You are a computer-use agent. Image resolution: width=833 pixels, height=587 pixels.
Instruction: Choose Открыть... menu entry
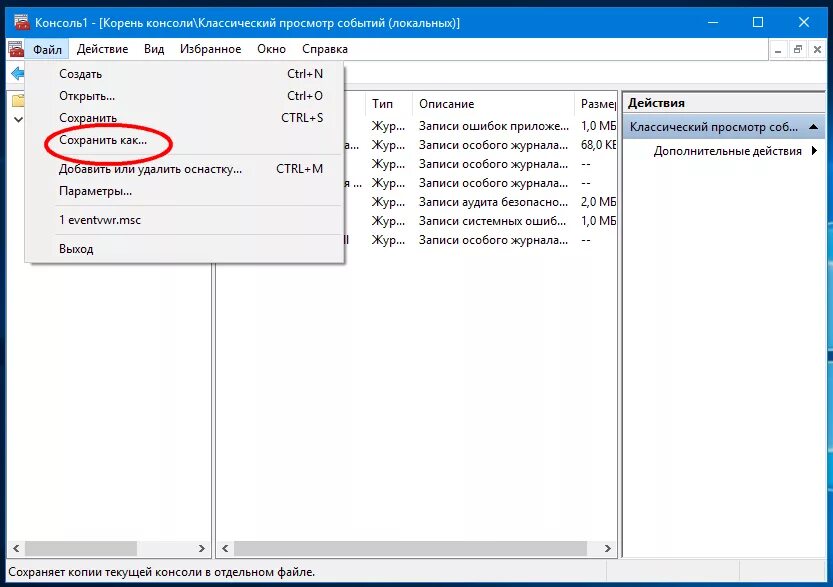[x=184, y=96]
